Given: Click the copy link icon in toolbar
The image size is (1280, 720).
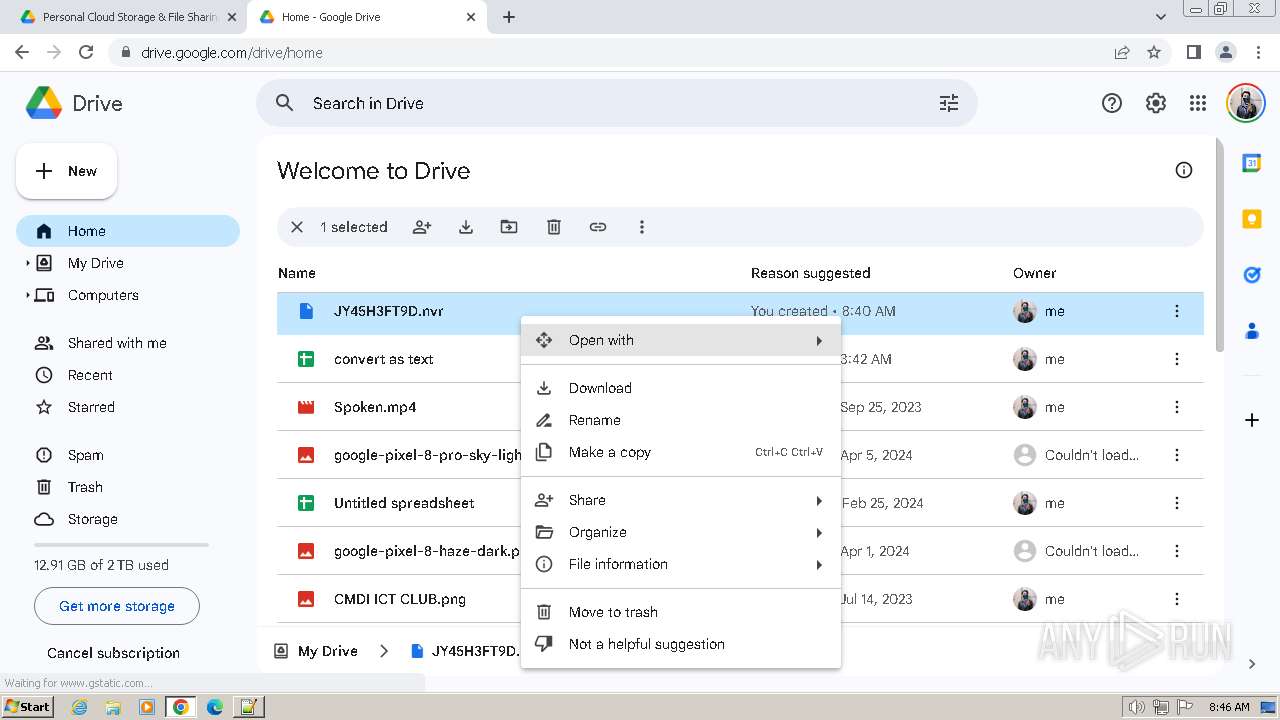Looking at the screenshot, I should tap(598, 227).
